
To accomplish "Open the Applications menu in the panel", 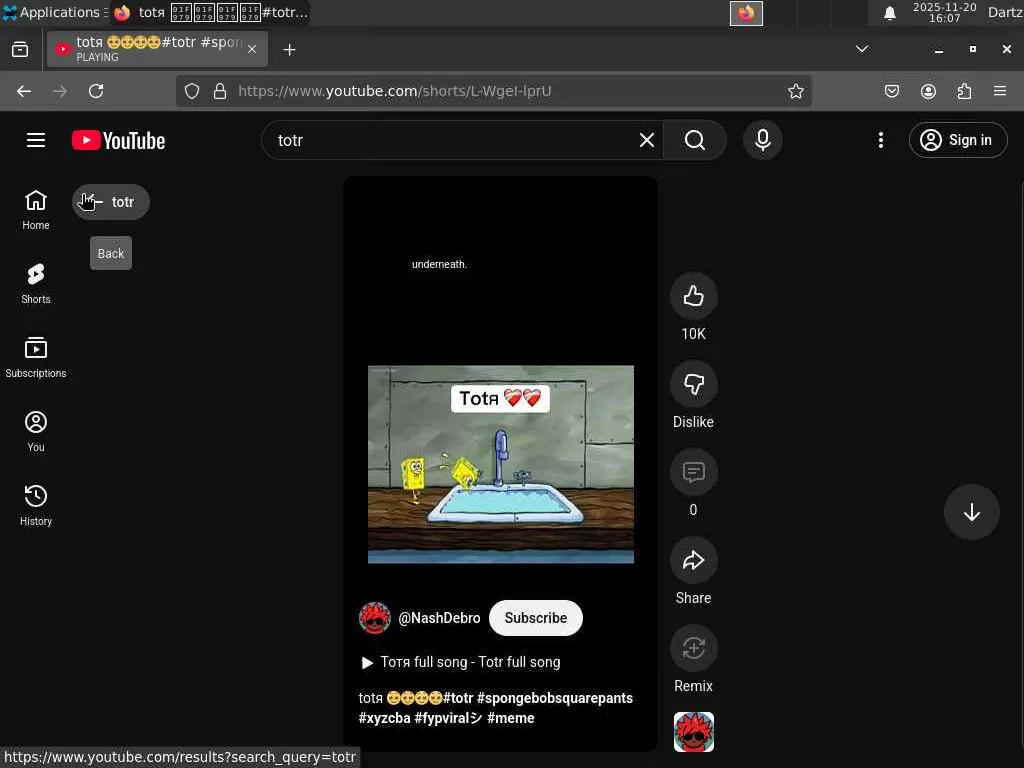I will click(54, 12).
